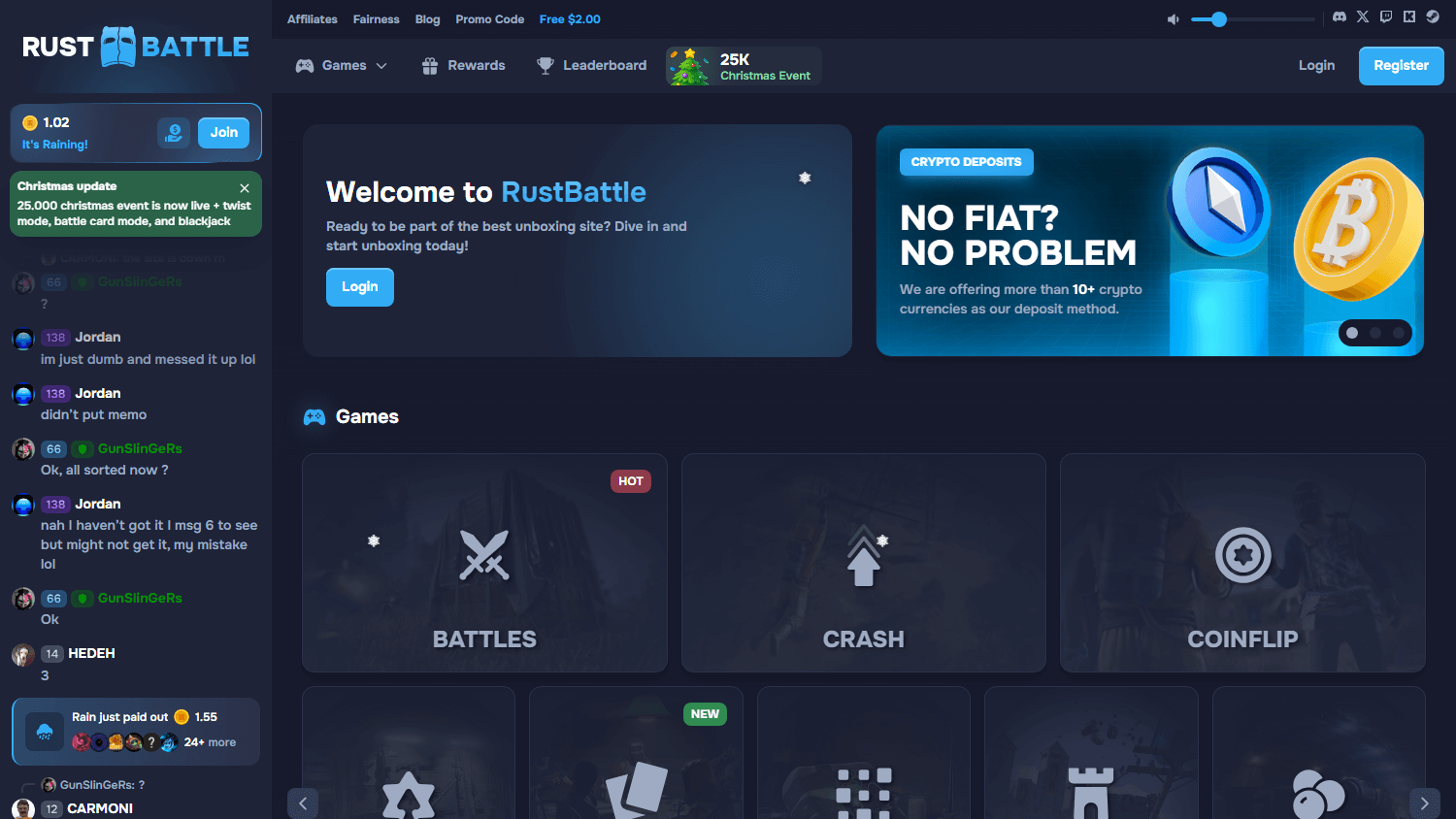Navigate to the Rewards section
This screenshot has width=1456, height=819.
(x=463, y=65)
